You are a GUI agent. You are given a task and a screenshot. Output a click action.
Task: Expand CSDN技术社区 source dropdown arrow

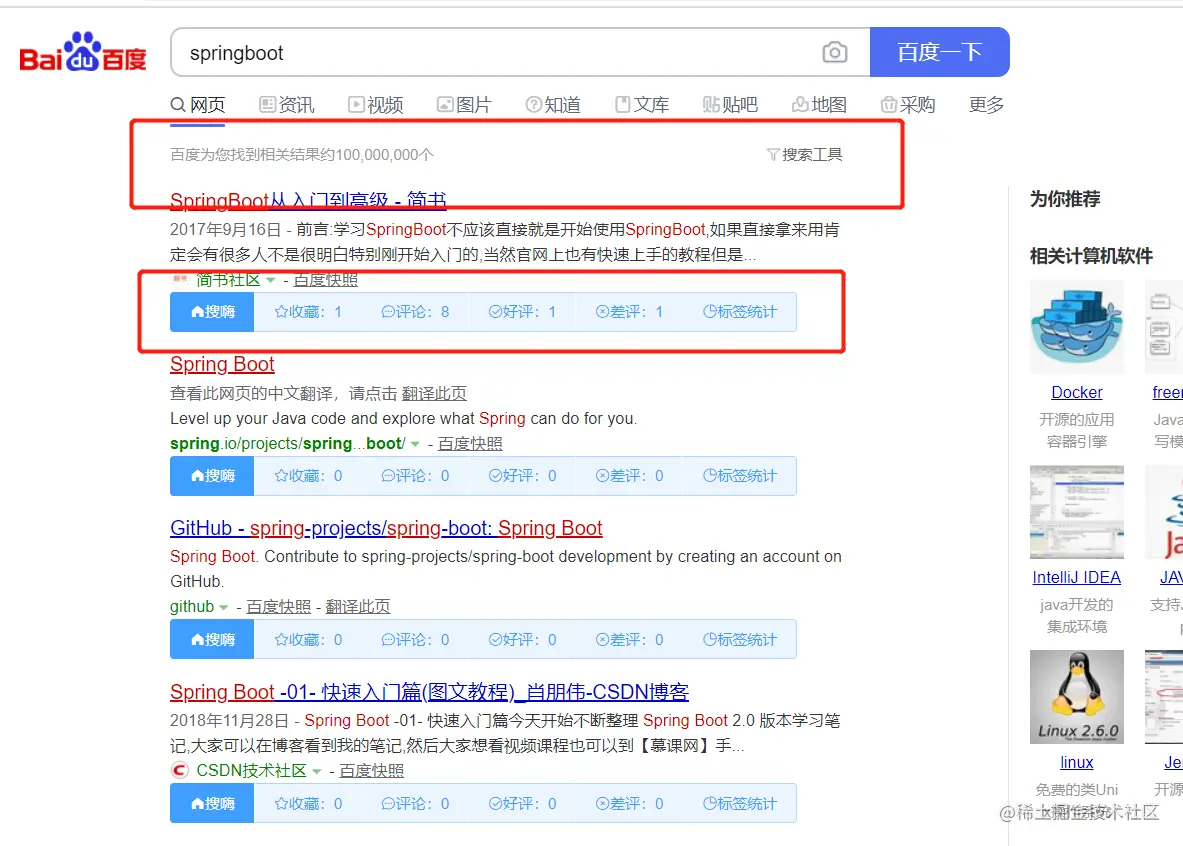[317, 771]
